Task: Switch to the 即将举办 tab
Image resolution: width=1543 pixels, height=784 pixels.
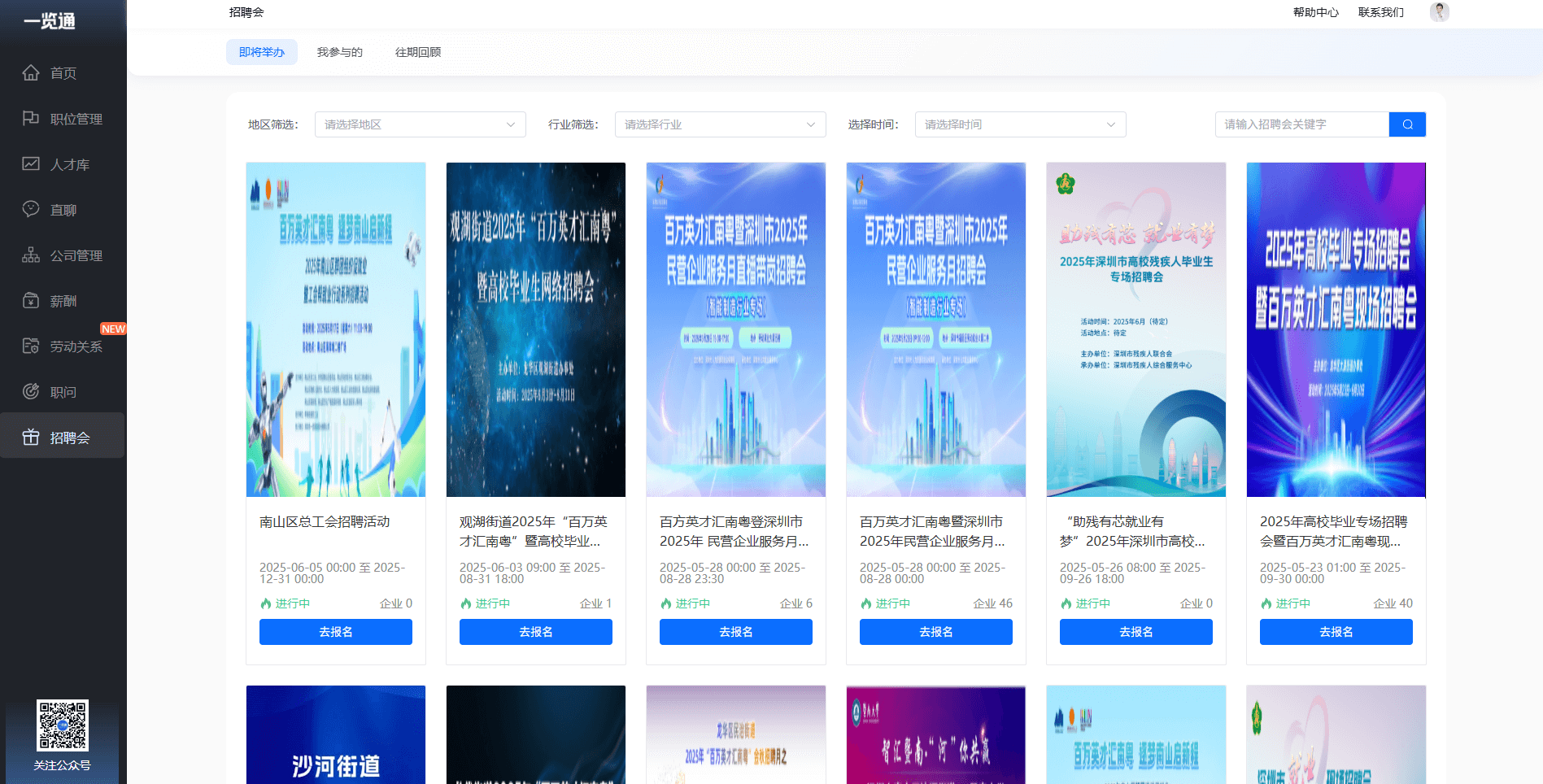Action: tap(262, 52)
